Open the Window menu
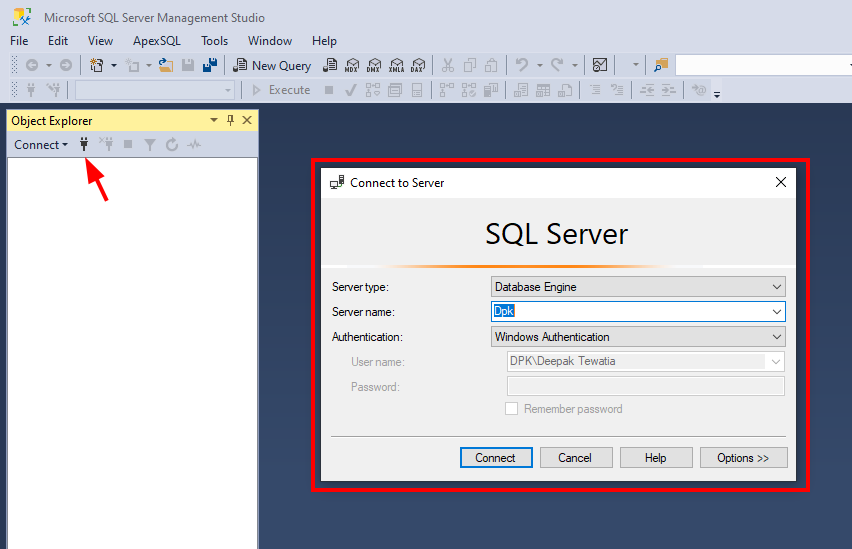The image size is (852, 549). pos(270,41)
